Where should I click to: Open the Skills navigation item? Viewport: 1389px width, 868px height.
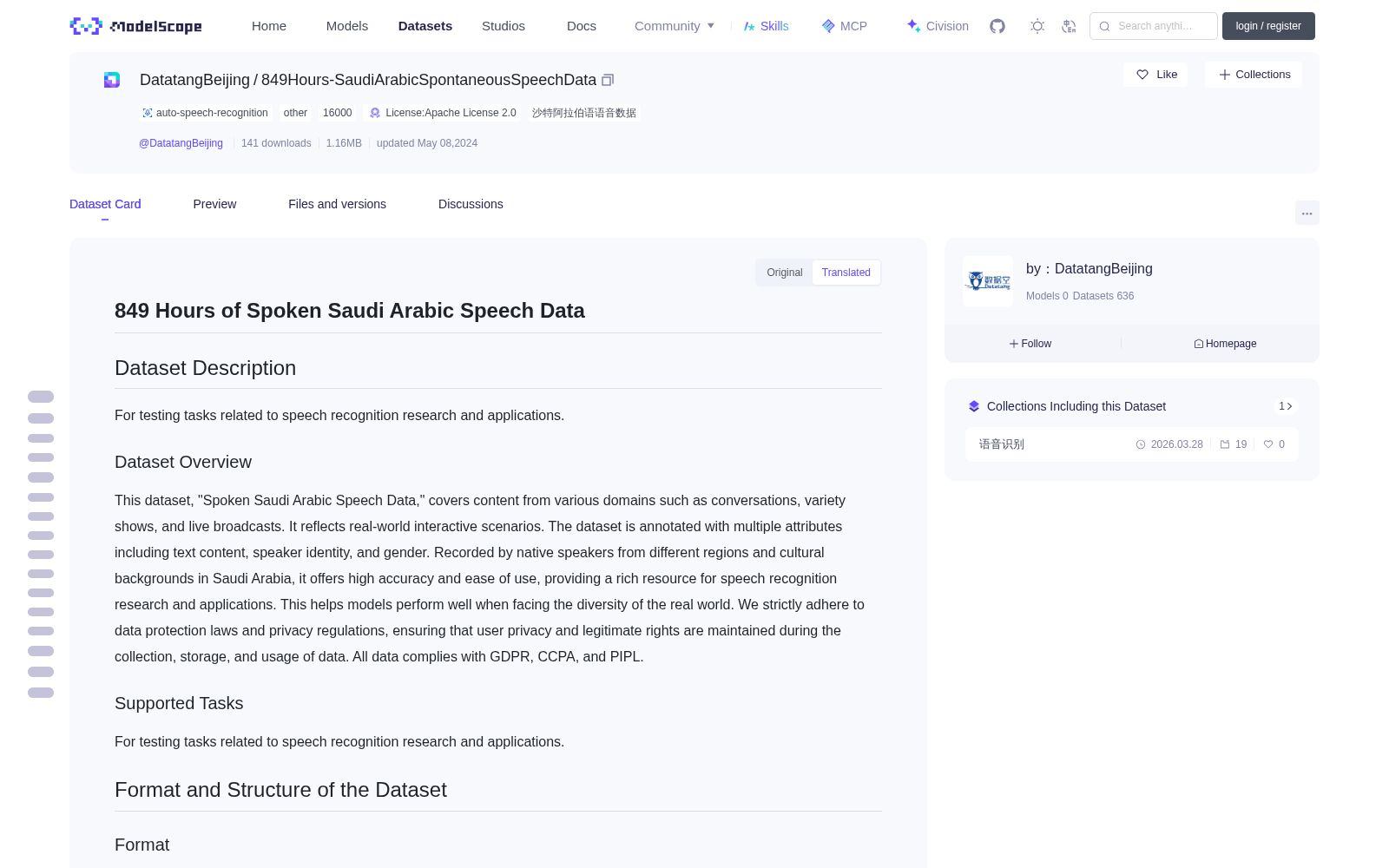766,26
